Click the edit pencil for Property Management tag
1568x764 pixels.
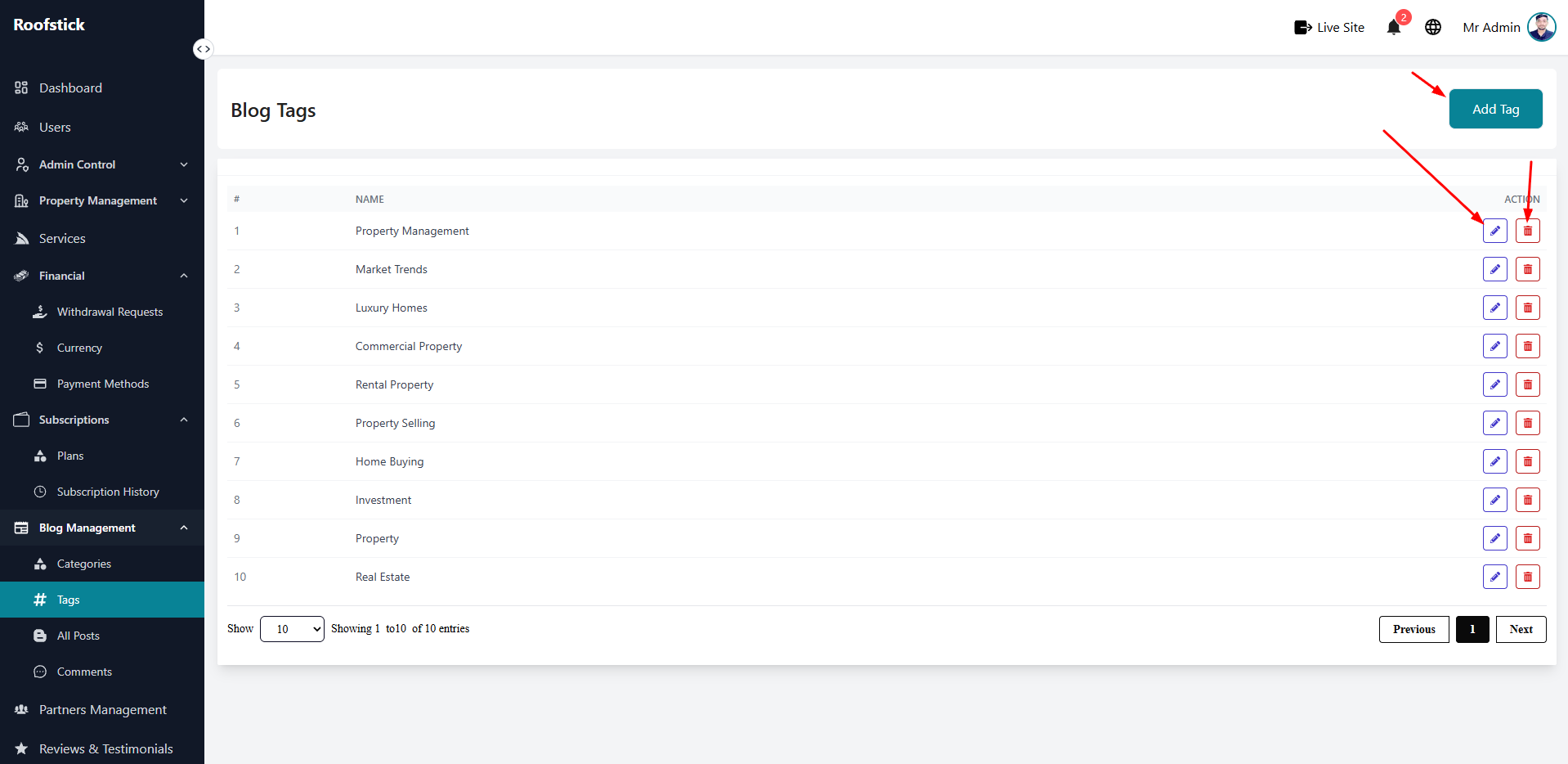(1494, 231)
